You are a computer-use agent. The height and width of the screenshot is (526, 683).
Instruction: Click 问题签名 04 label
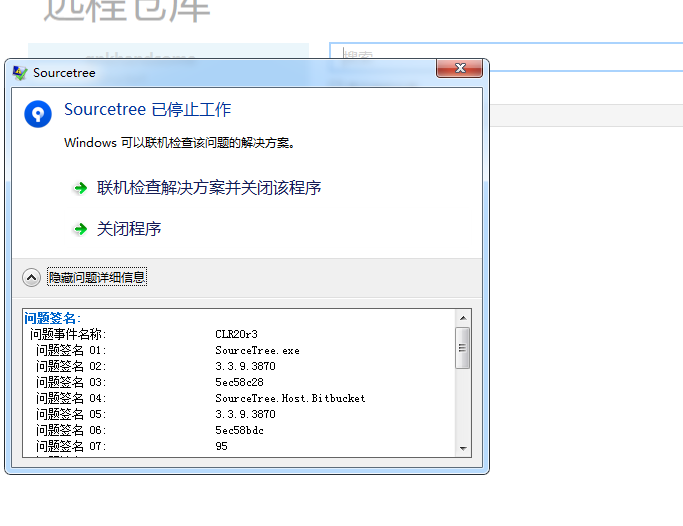pos(71,398)
